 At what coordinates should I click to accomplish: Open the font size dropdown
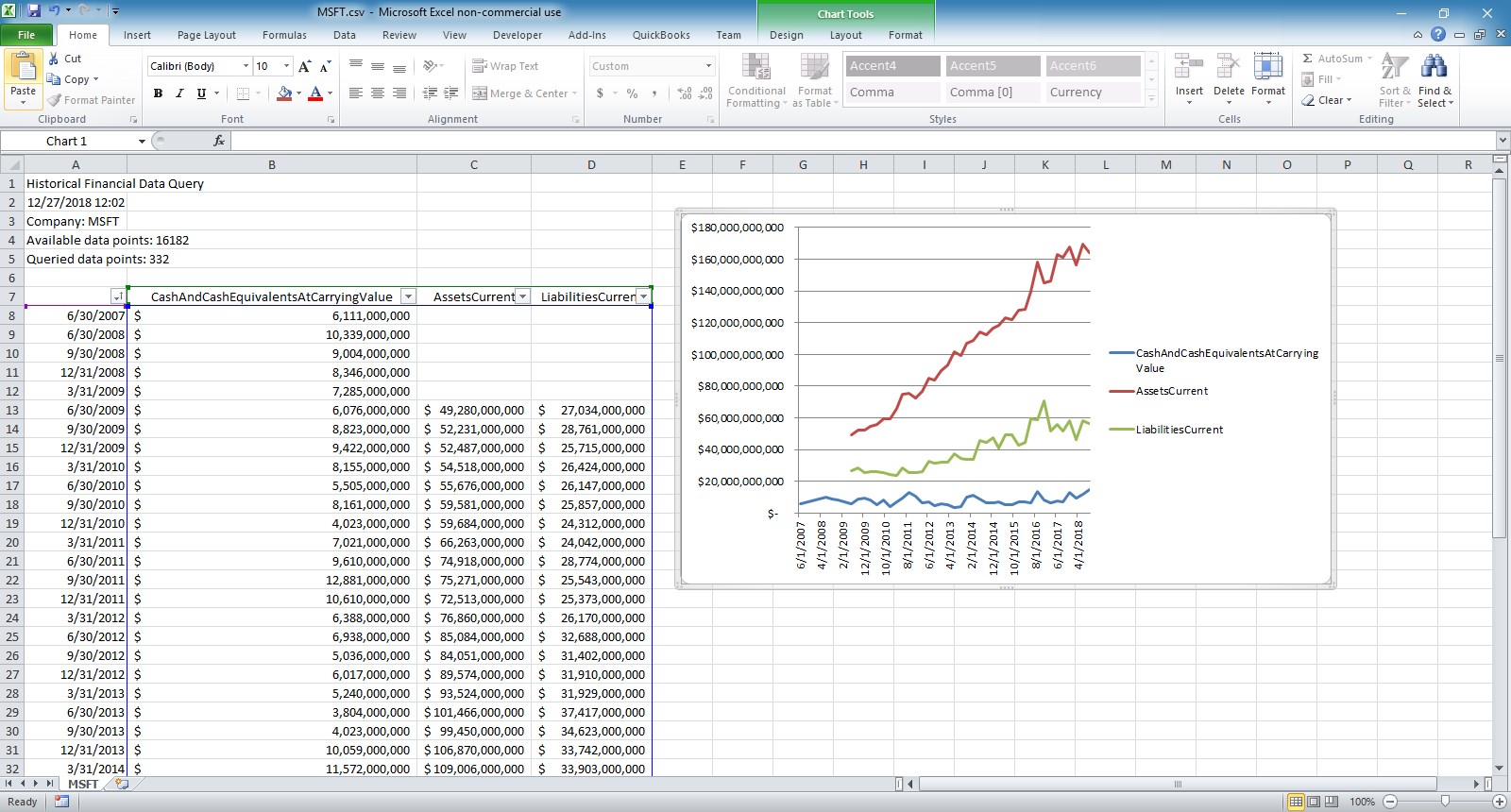(x=288, y=66)
